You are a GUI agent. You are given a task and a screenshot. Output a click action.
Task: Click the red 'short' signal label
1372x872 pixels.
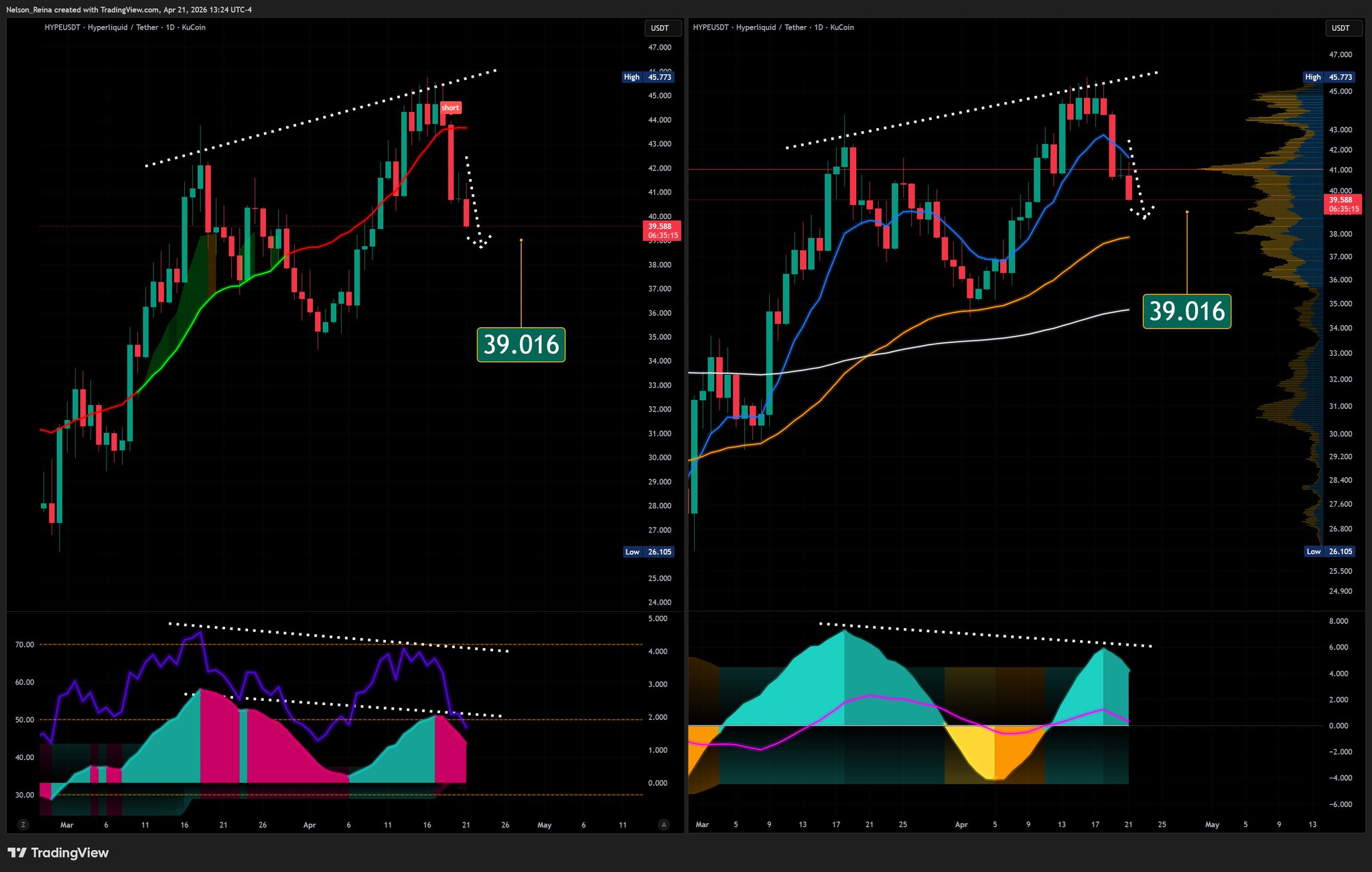click(450, 108)
